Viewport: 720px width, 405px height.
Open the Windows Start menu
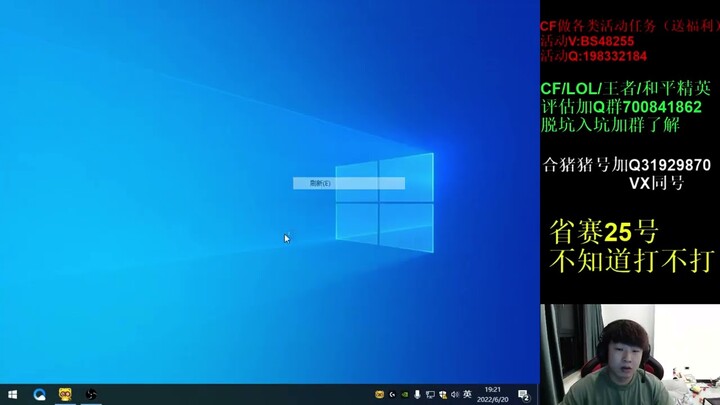click(12, 394)
